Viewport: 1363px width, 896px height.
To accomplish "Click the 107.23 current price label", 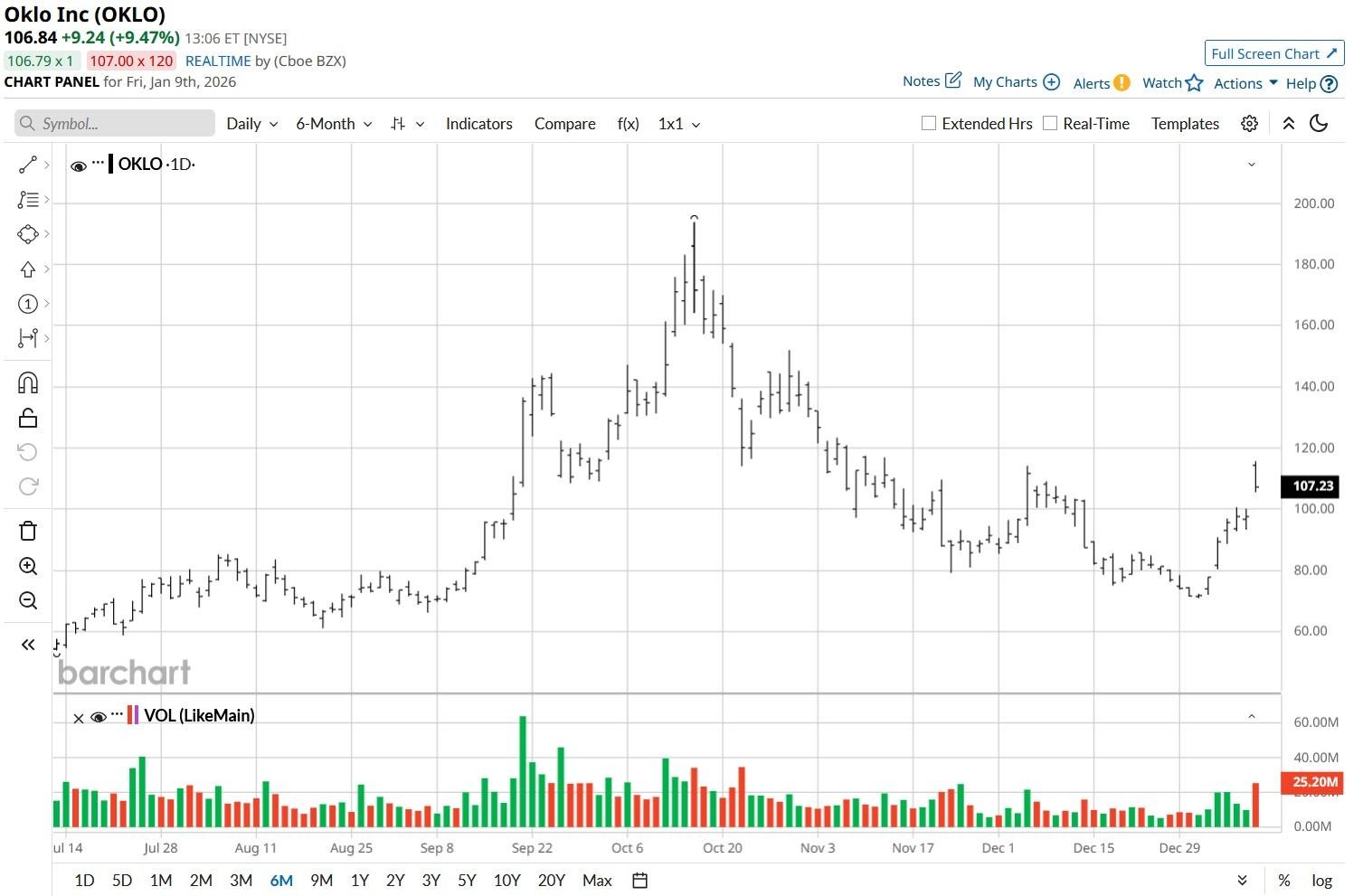I will click(x=1310, y=486).
